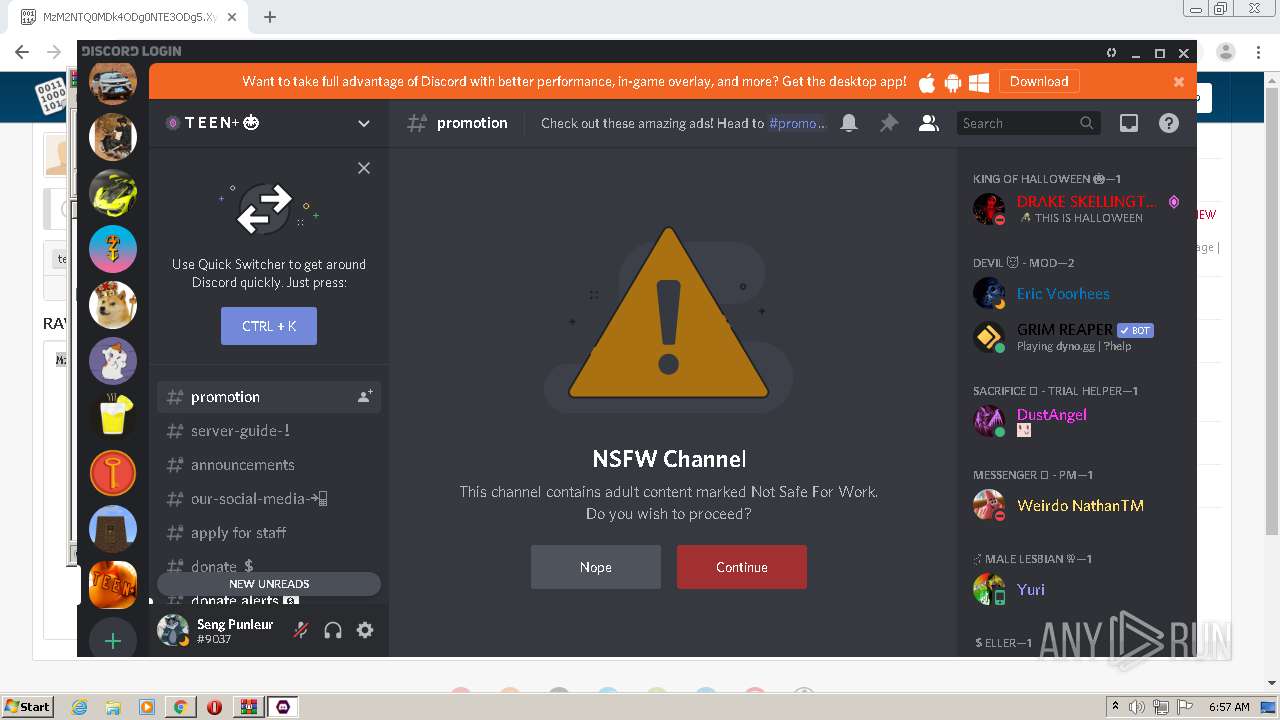Click system tray volume icon
This screenshot has width=1280, height=720.
point(1137,707)
